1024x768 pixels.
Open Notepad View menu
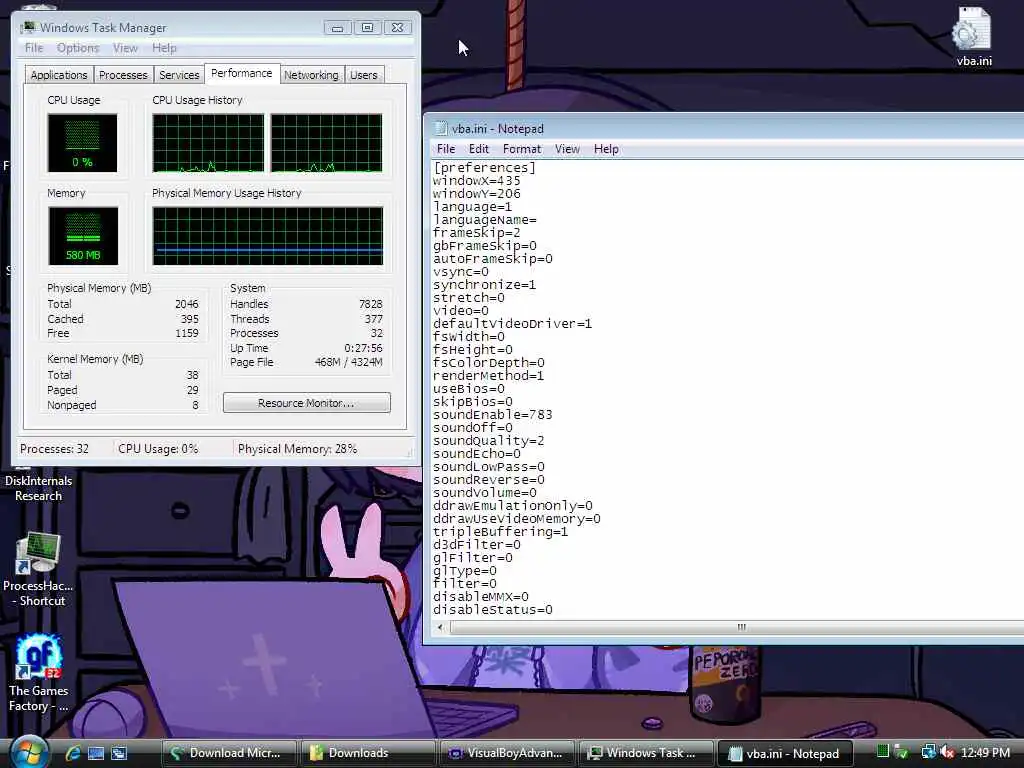click(x=567, y=149)
